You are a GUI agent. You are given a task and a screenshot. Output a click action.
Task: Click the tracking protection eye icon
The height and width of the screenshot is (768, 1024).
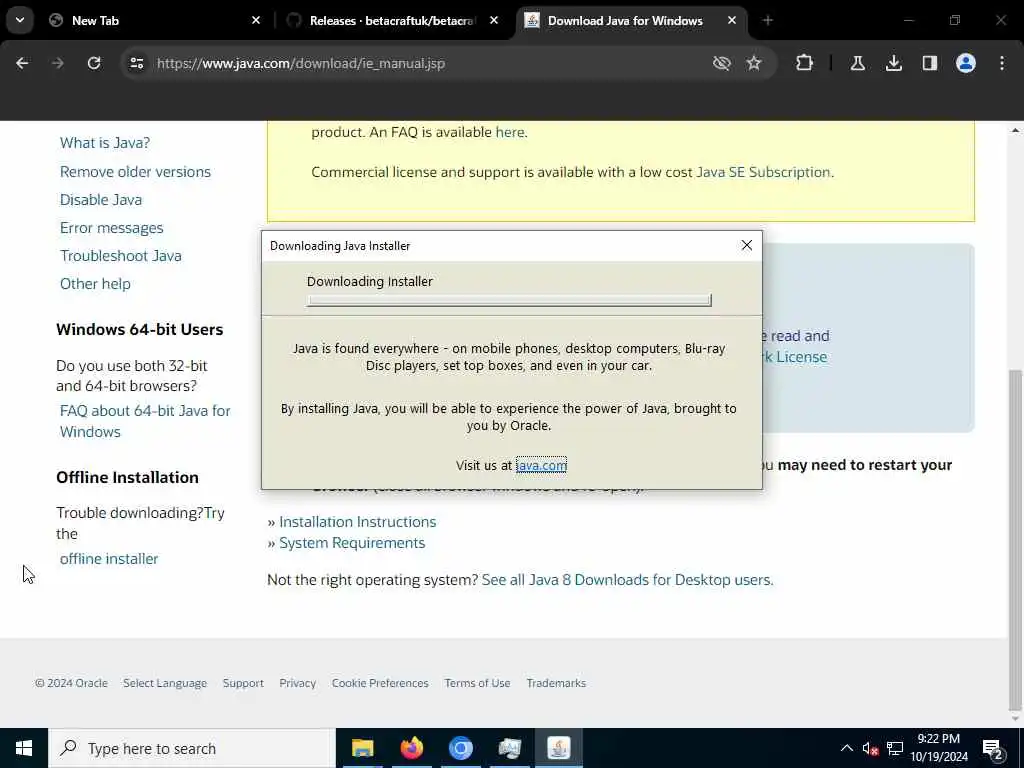click(x=722, y=63)
